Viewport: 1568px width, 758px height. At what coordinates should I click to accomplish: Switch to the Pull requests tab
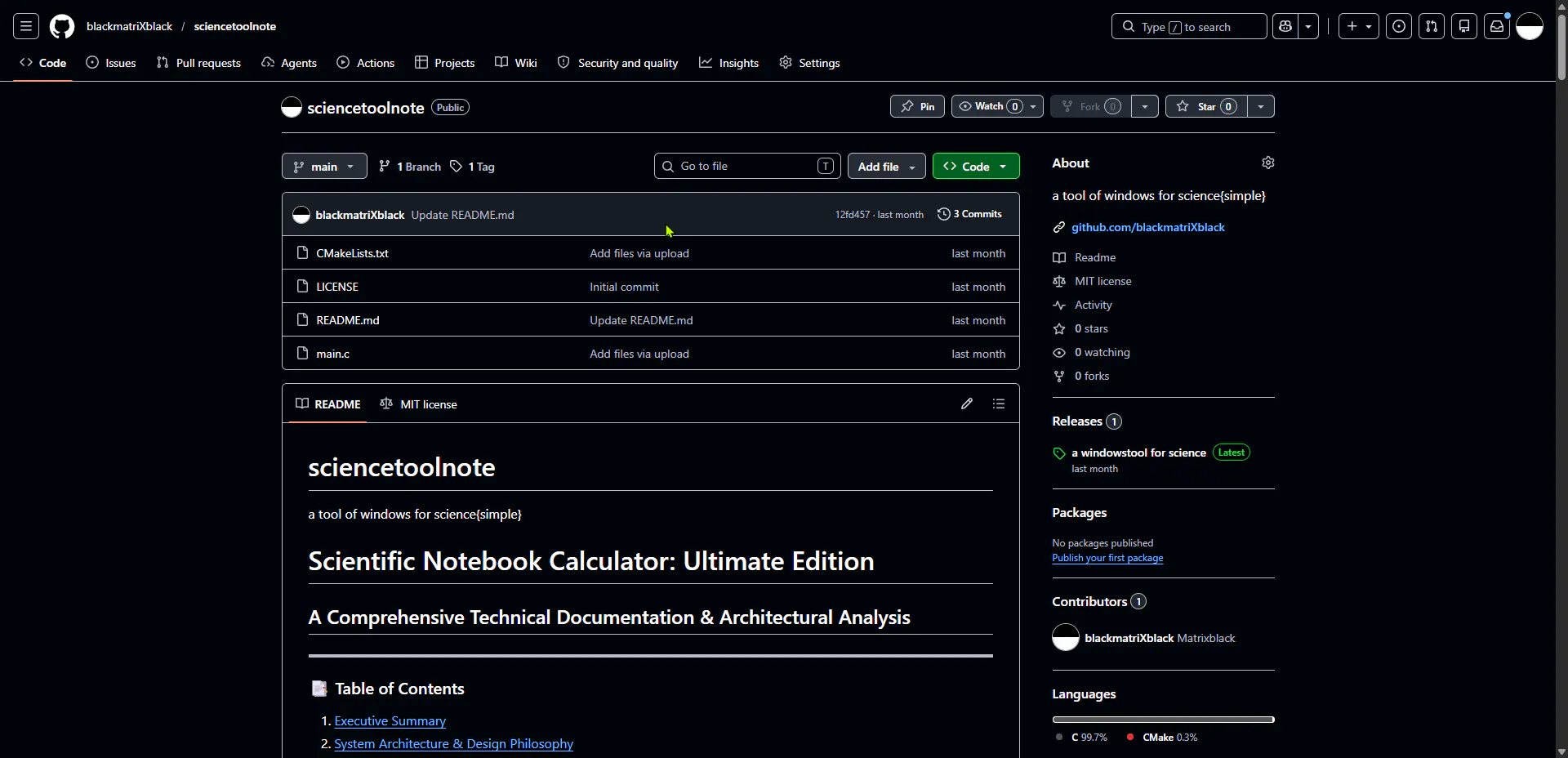pyautogui.click(x=198, y=63)
